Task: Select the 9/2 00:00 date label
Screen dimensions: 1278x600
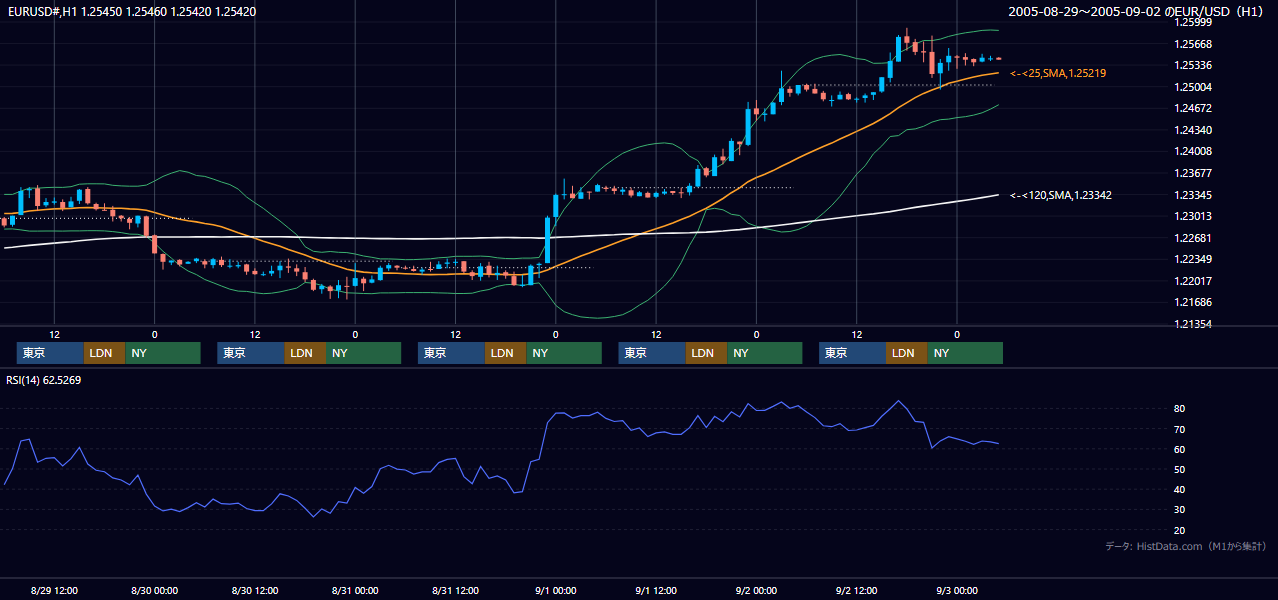Action: point(756,591)
